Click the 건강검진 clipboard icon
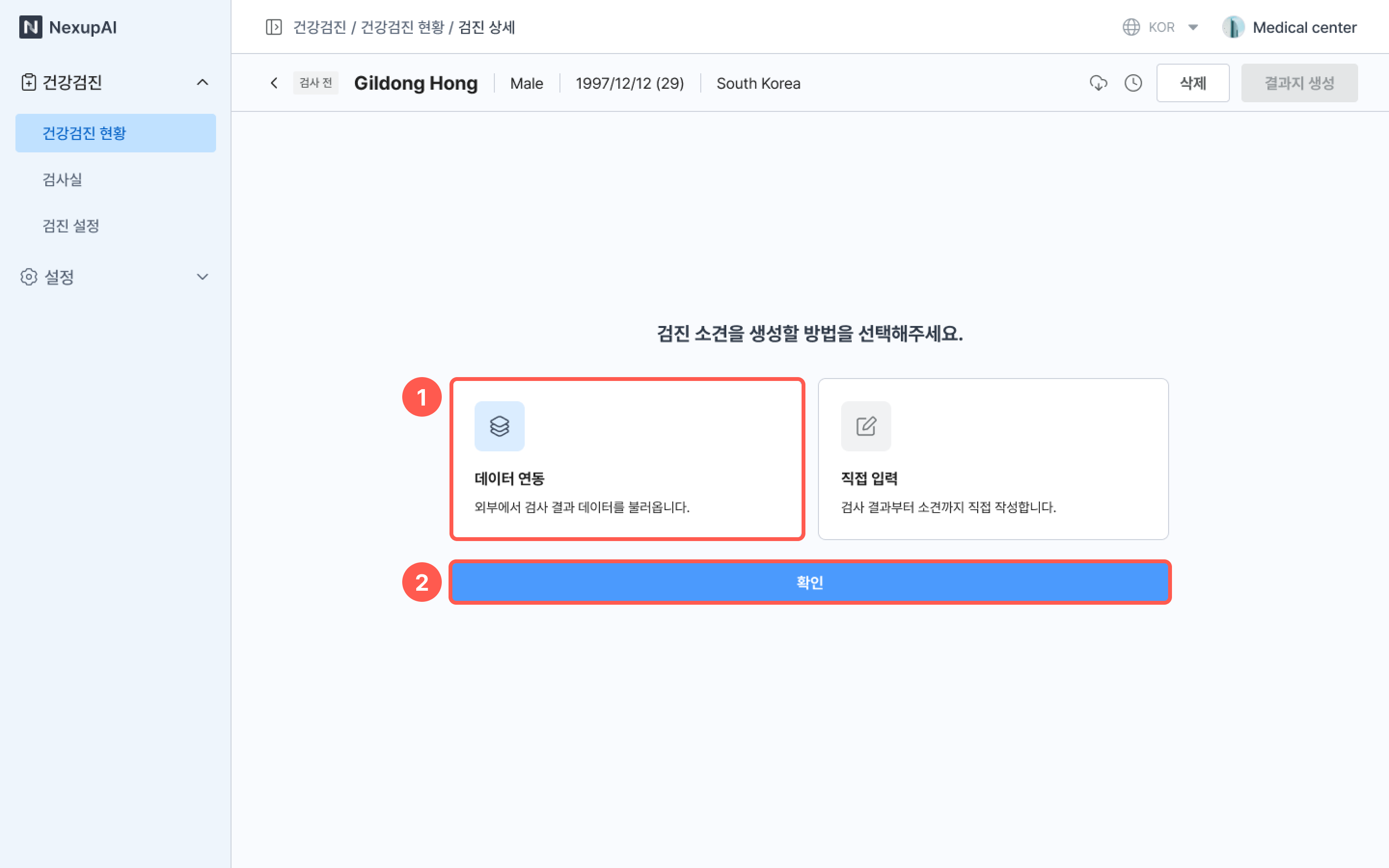This screenshot has width=1389, height=868. pyautogui.click(x=29, y=82)
